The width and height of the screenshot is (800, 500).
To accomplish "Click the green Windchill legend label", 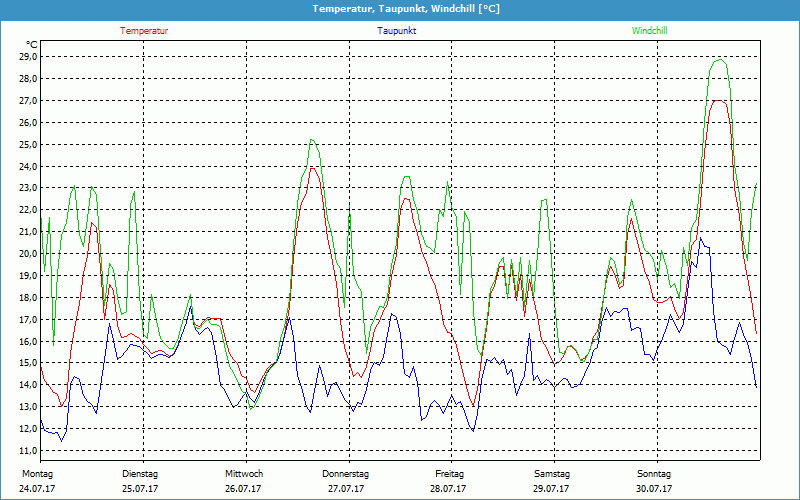I will coord(649,31).
